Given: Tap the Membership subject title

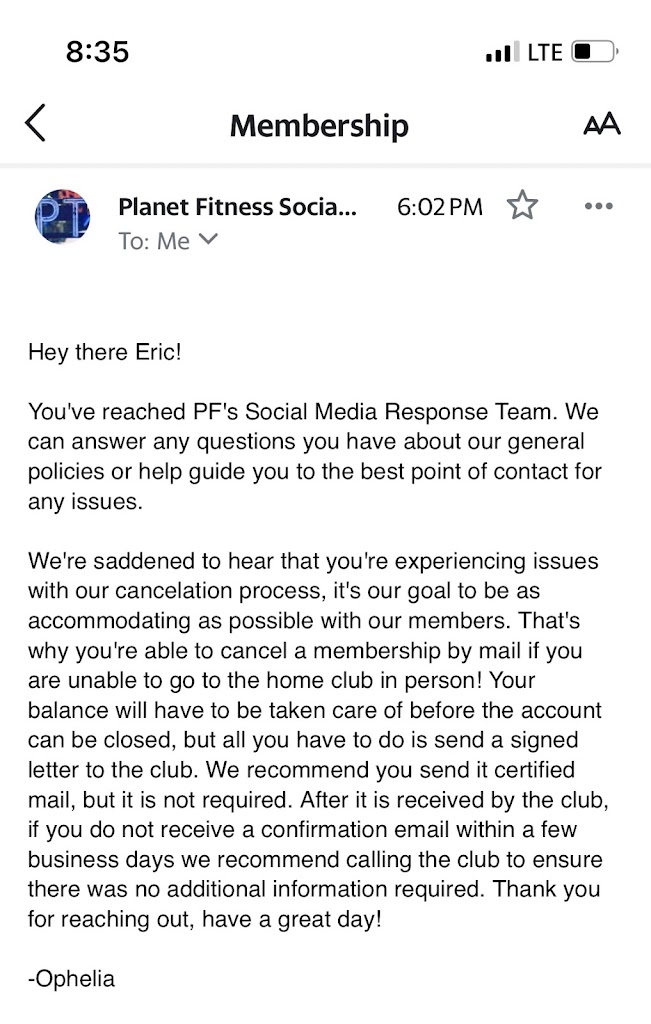Looking at the screenshot, I should point(319,126).
